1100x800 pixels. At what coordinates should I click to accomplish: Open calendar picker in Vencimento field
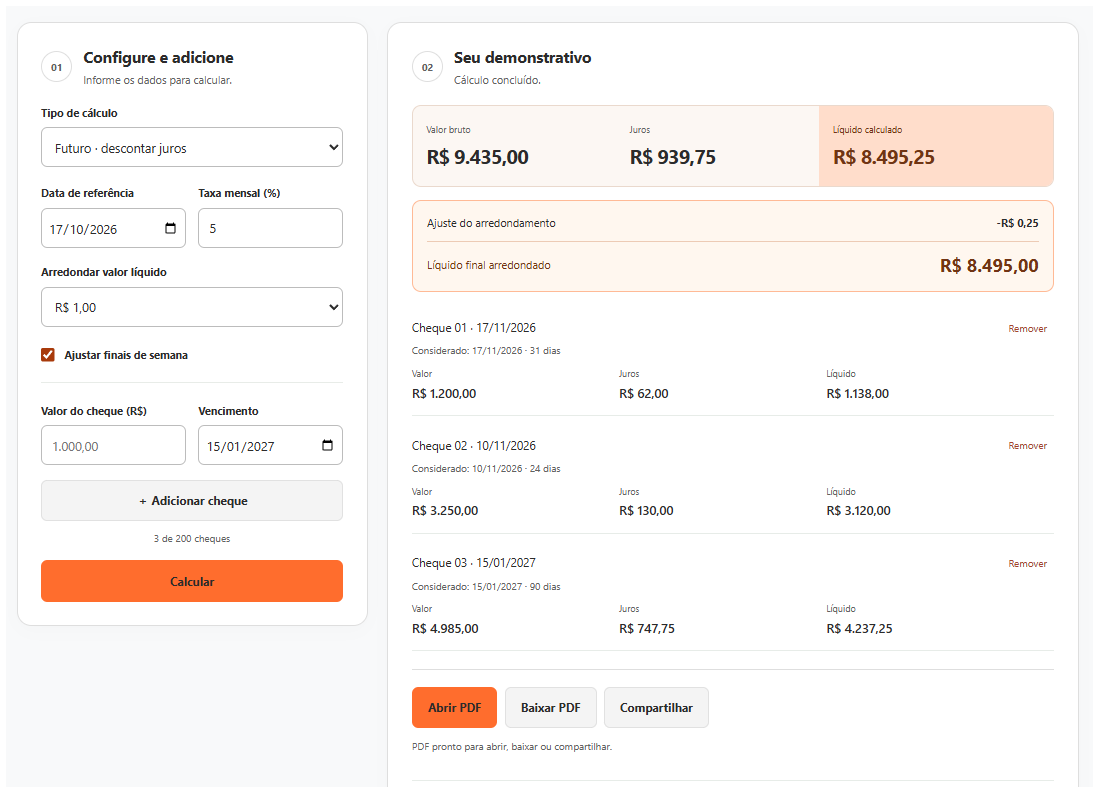327,446
